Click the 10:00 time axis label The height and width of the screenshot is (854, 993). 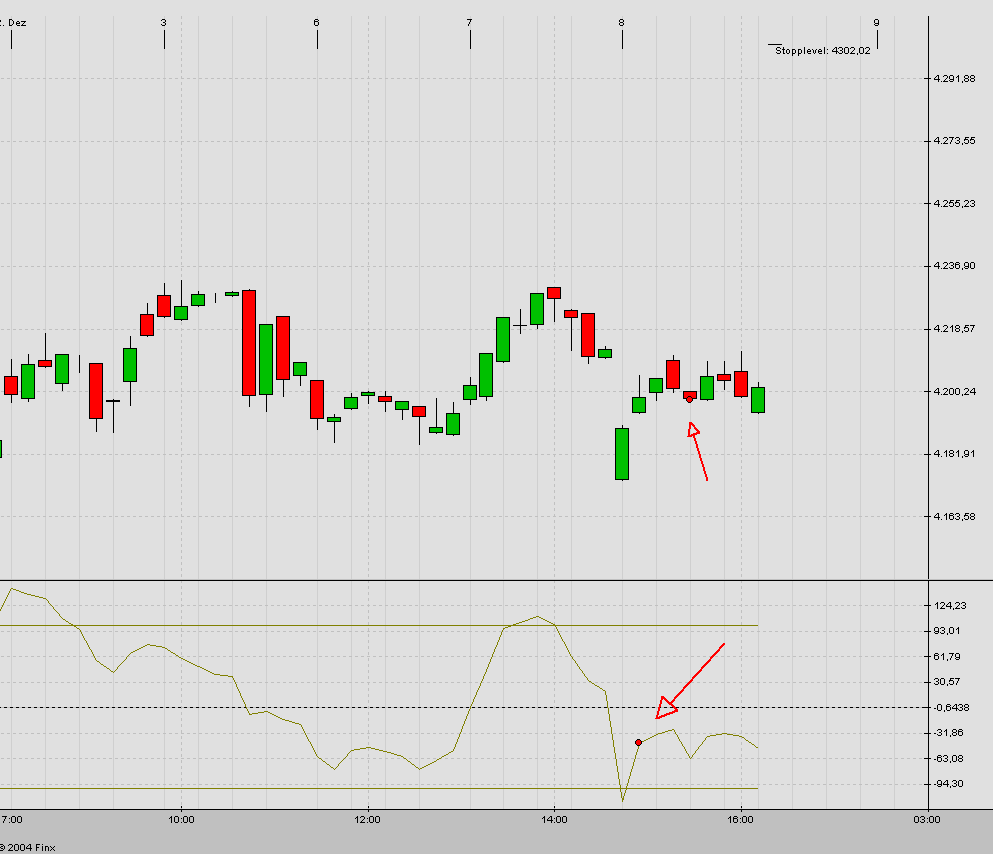pyautogui.click(x=181, y=820)
